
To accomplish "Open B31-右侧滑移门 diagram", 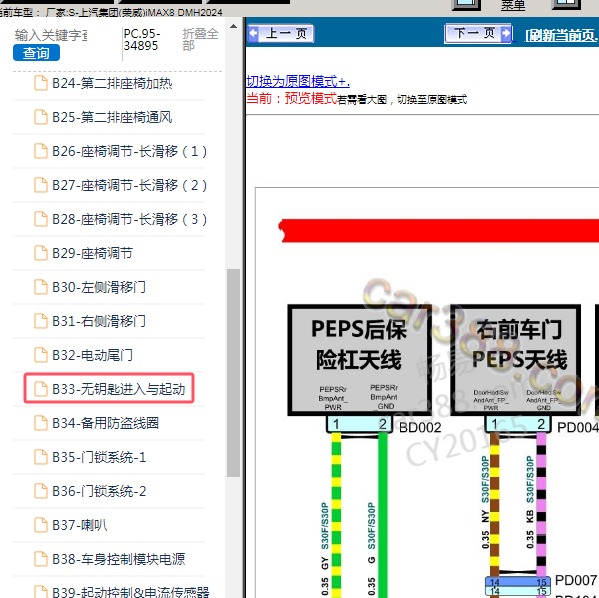I will pos(99,321).
